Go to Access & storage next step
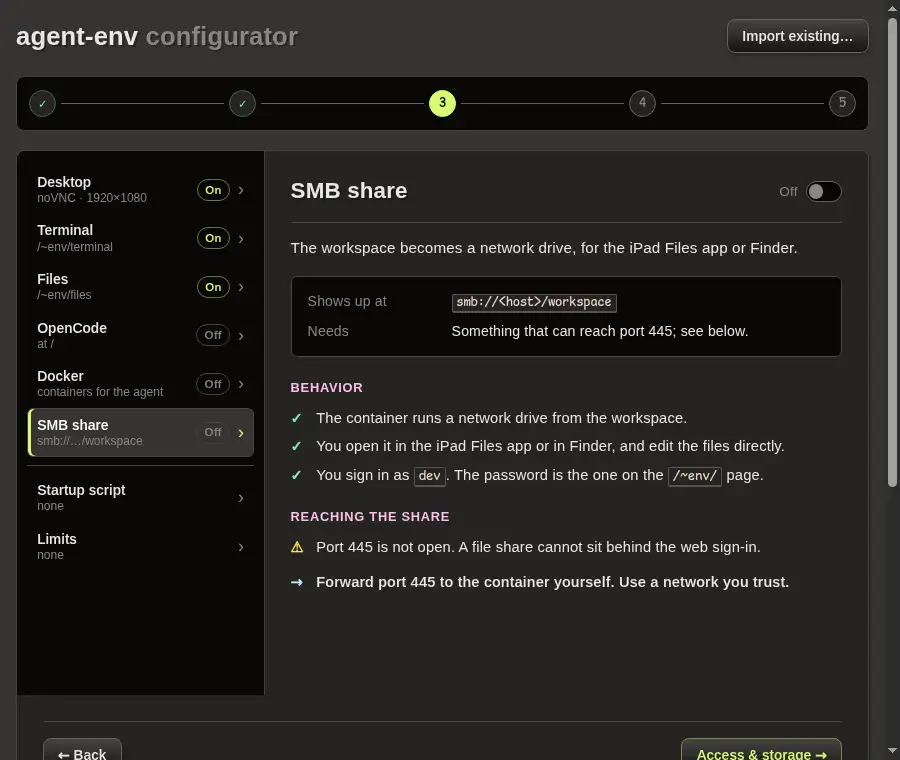This screenshot has height=760, width=900. pos(761,752)
